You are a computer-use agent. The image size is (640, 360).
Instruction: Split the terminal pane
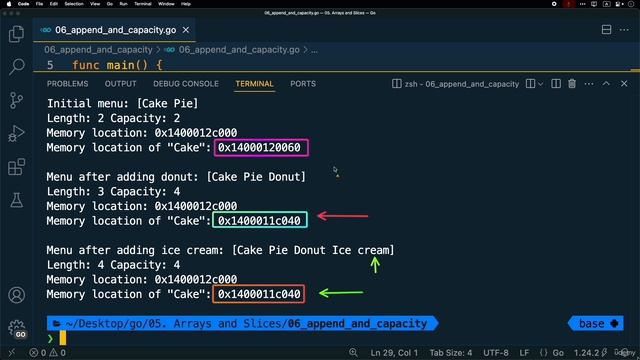[x=530, y=84]
